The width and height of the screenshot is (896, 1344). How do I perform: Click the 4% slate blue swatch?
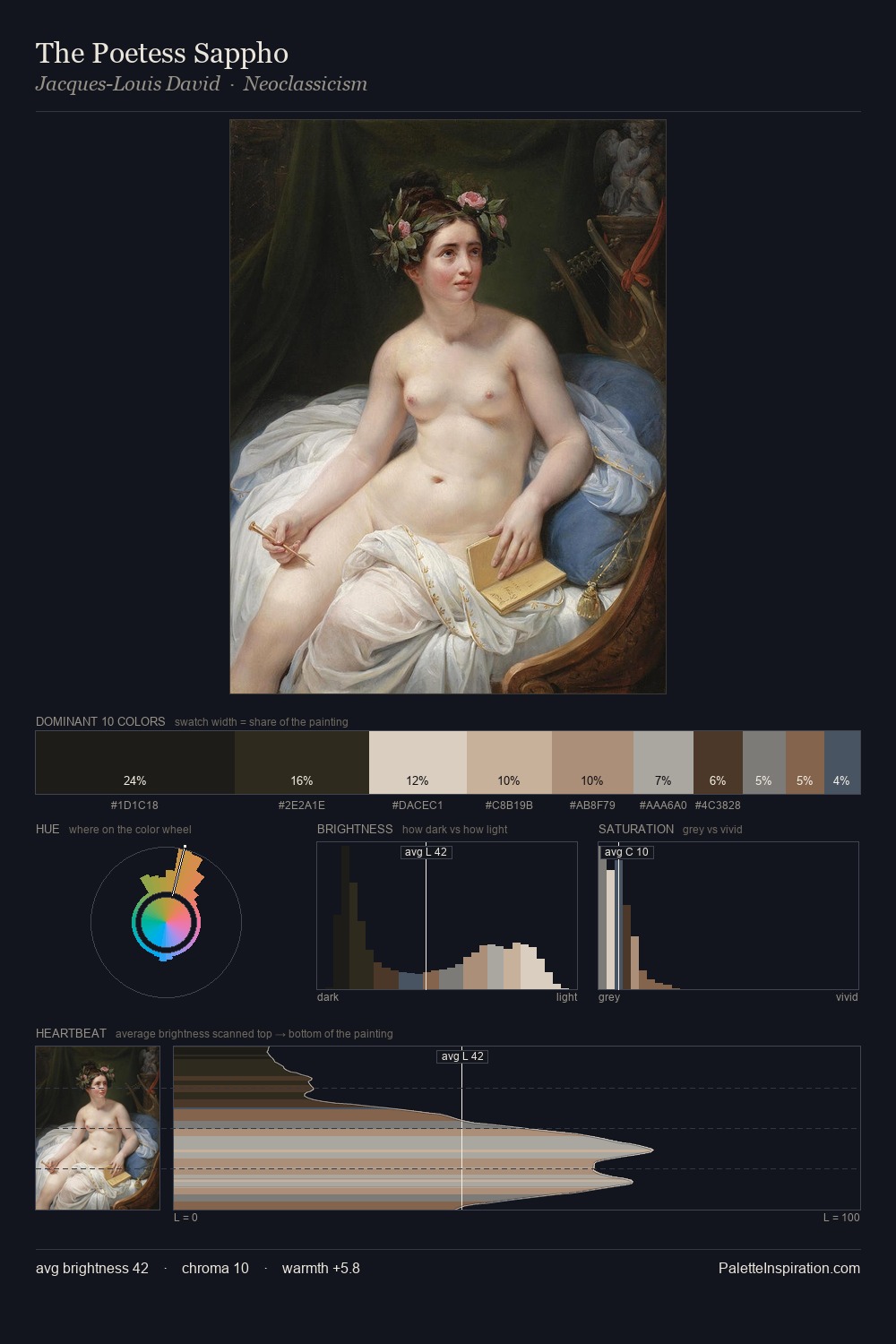(x=842, y=762)
